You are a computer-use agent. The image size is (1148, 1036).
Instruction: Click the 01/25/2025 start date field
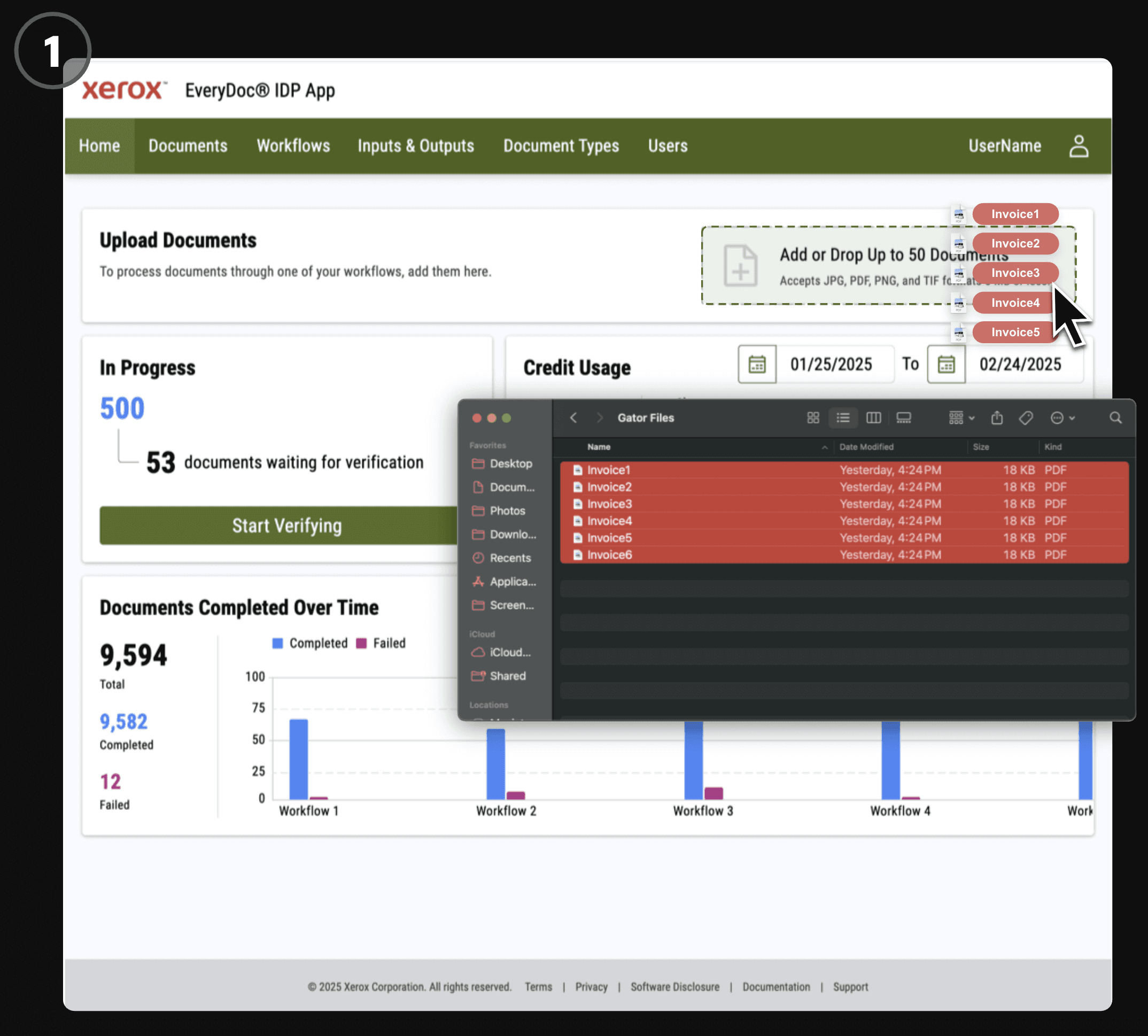831,364
